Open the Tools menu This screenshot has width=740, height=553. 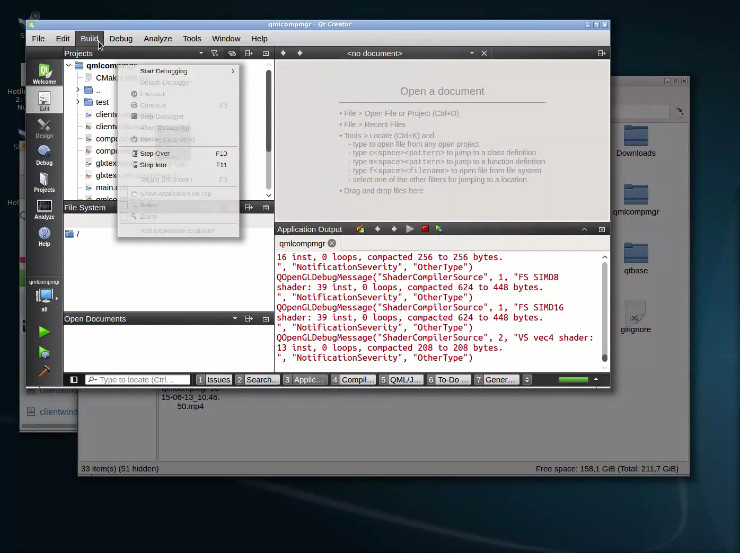coord(192,39)
